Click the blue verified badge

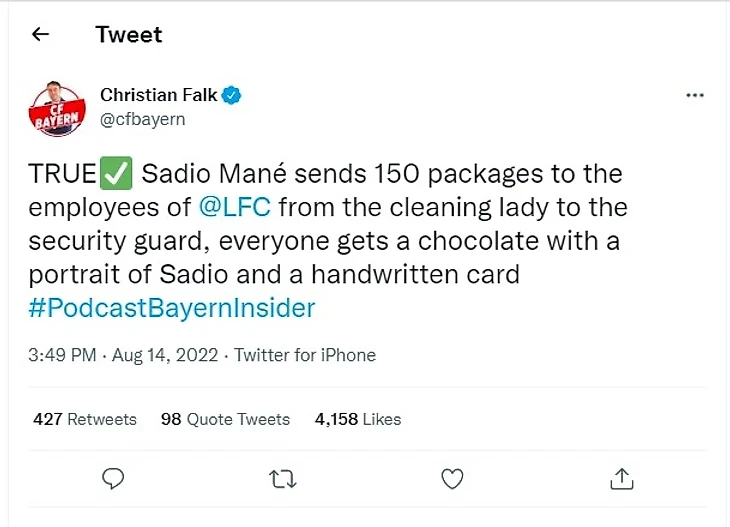click(231, 95)
